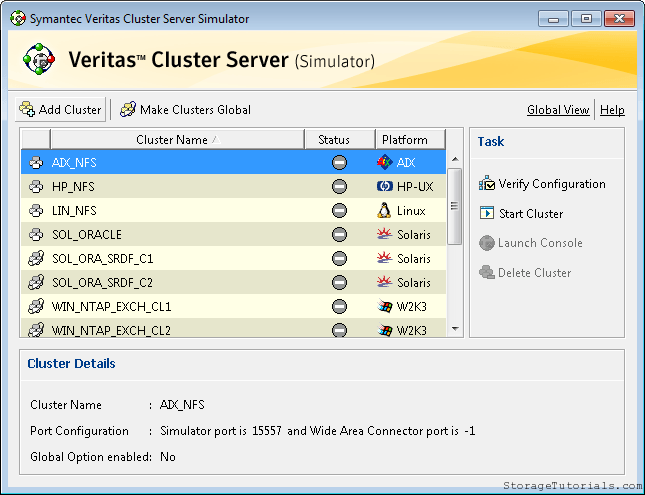This screenshot has width=645, height=495.
Task: Click the title bar application icon
Action: pos(18,19)
